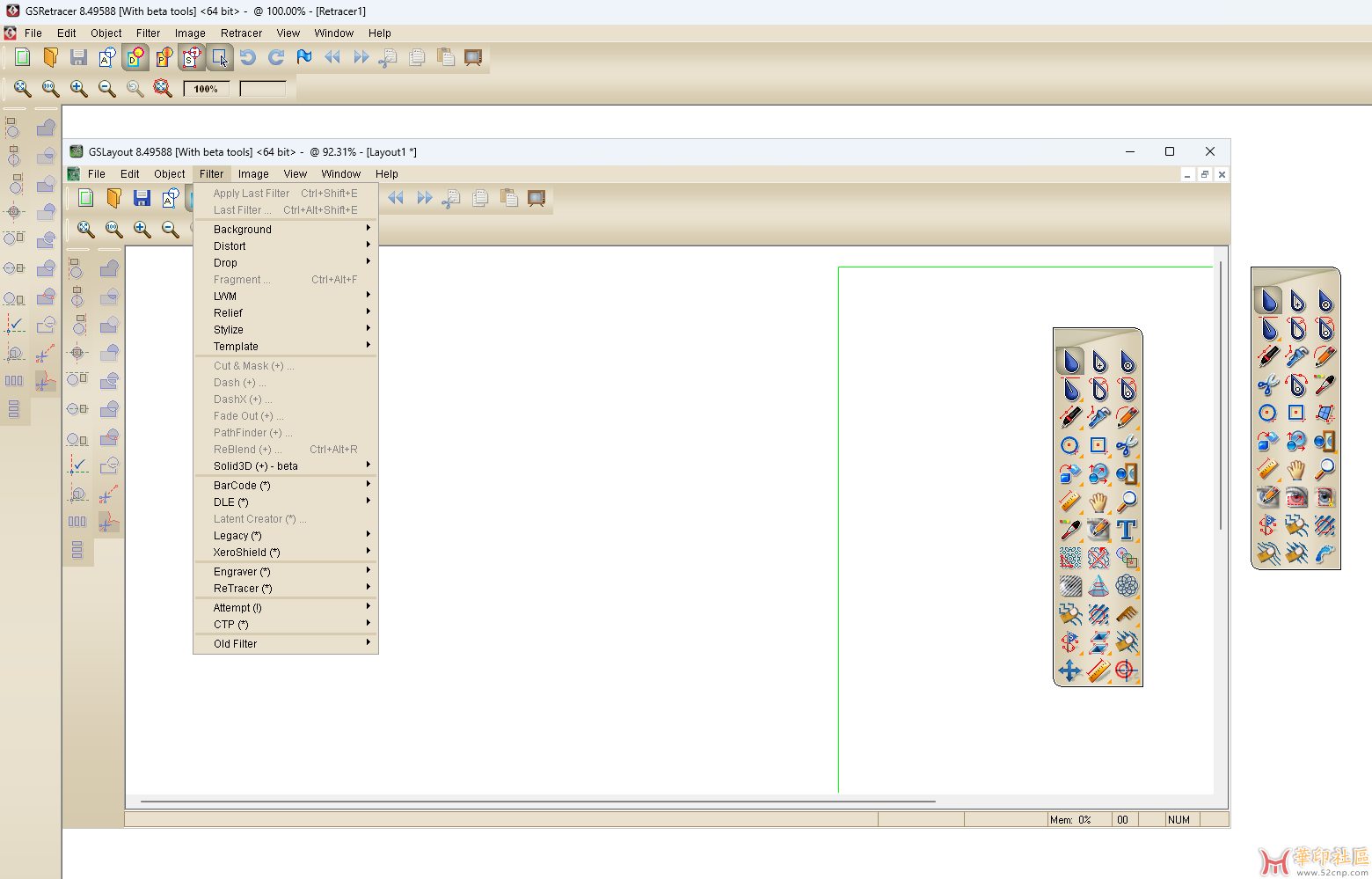Click the 100% zoom field in GSRetracer
The height and width of the screenshot is (879, 1372).
[x=206, y=89]
